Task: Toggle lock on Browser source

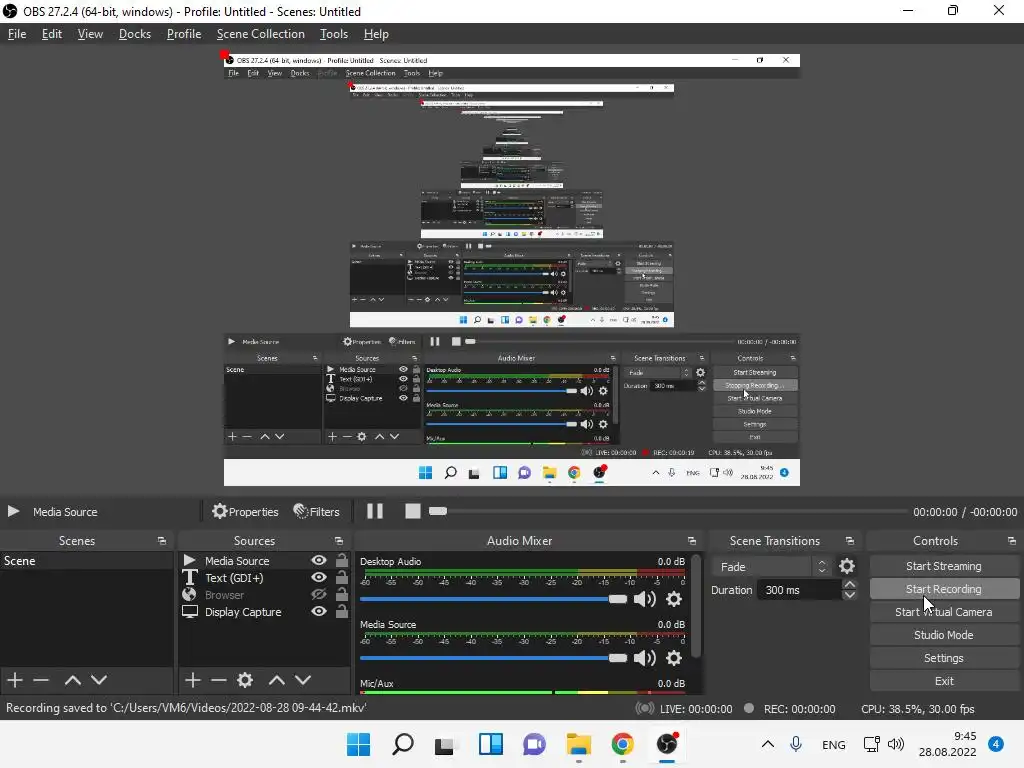Action: click(342, 594)
